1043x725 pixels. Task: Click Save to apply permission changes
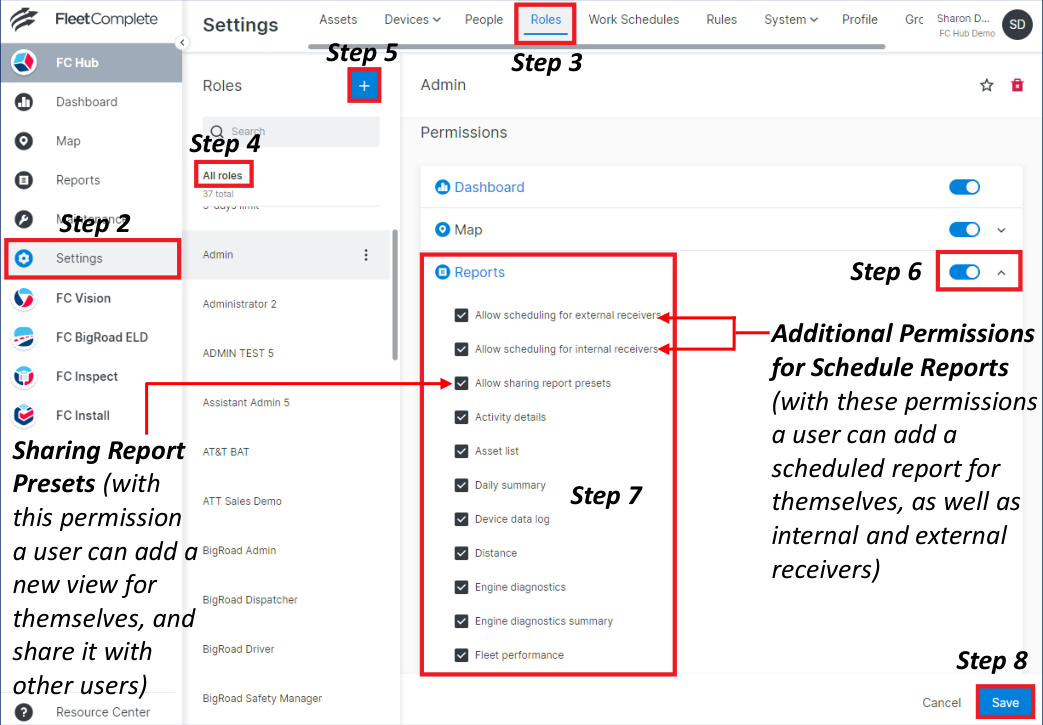(1005, 702)
